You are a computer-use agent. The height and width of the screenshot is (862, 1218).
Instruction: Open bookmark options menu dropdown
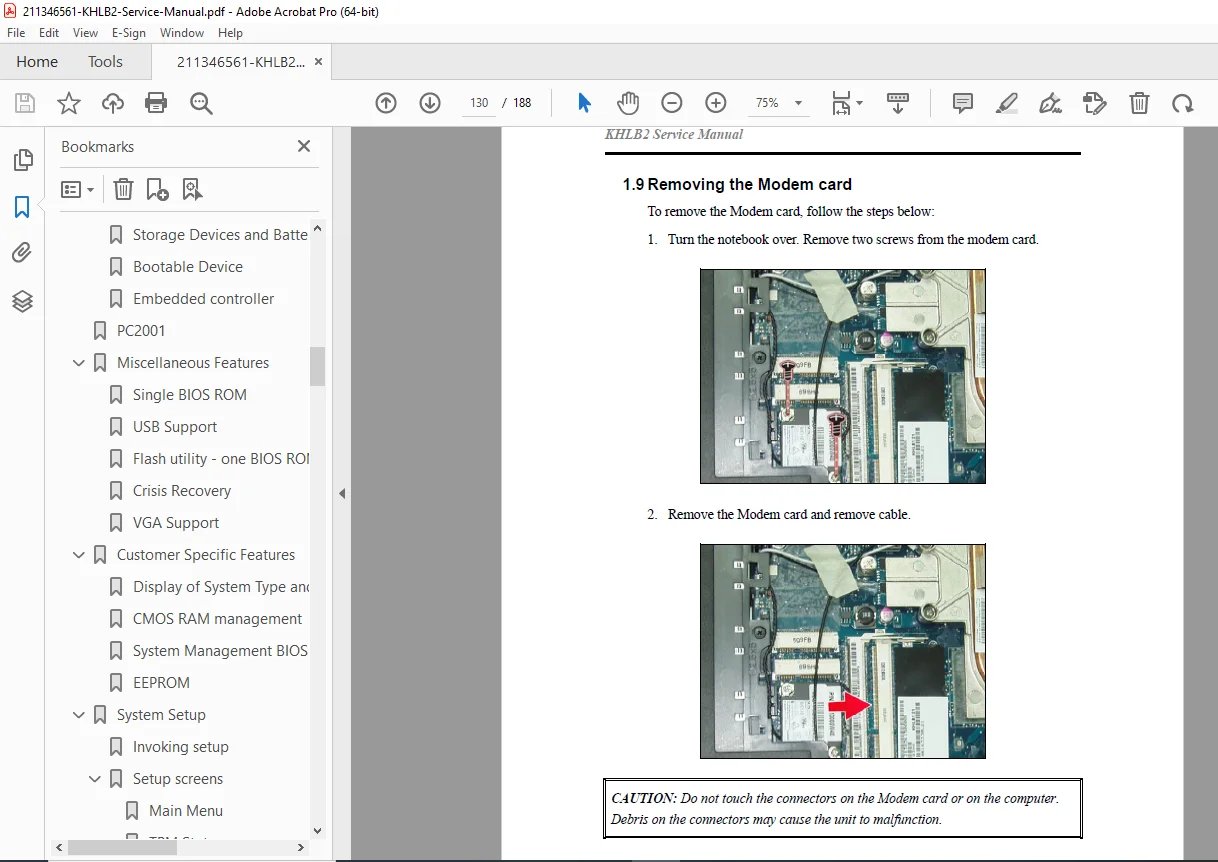77,189
